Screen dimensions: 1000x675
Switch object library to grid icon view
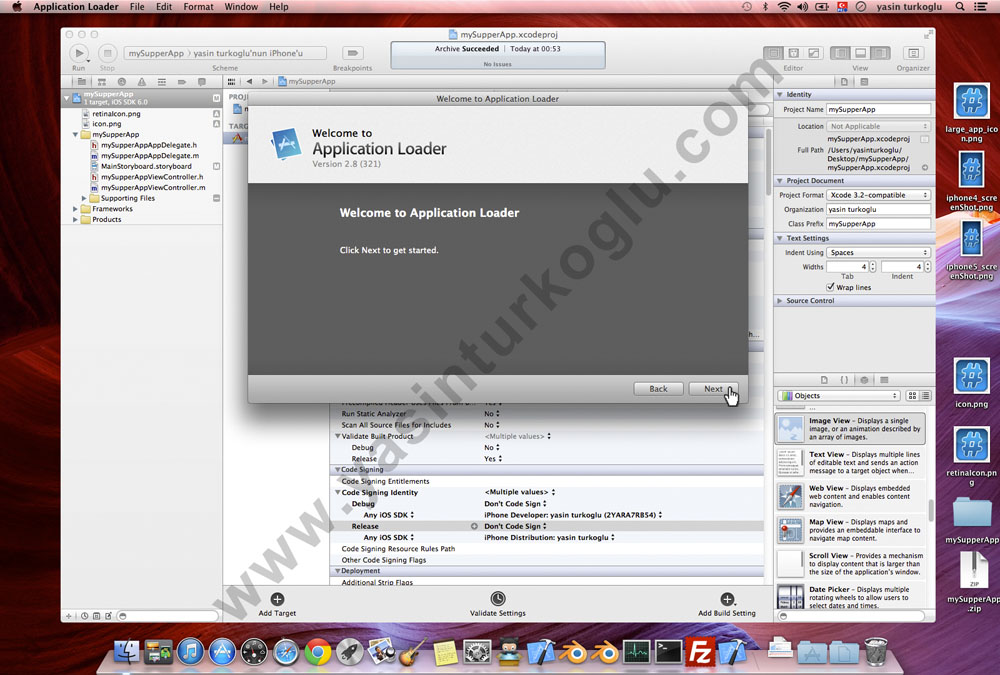click(x=912, y=396)
